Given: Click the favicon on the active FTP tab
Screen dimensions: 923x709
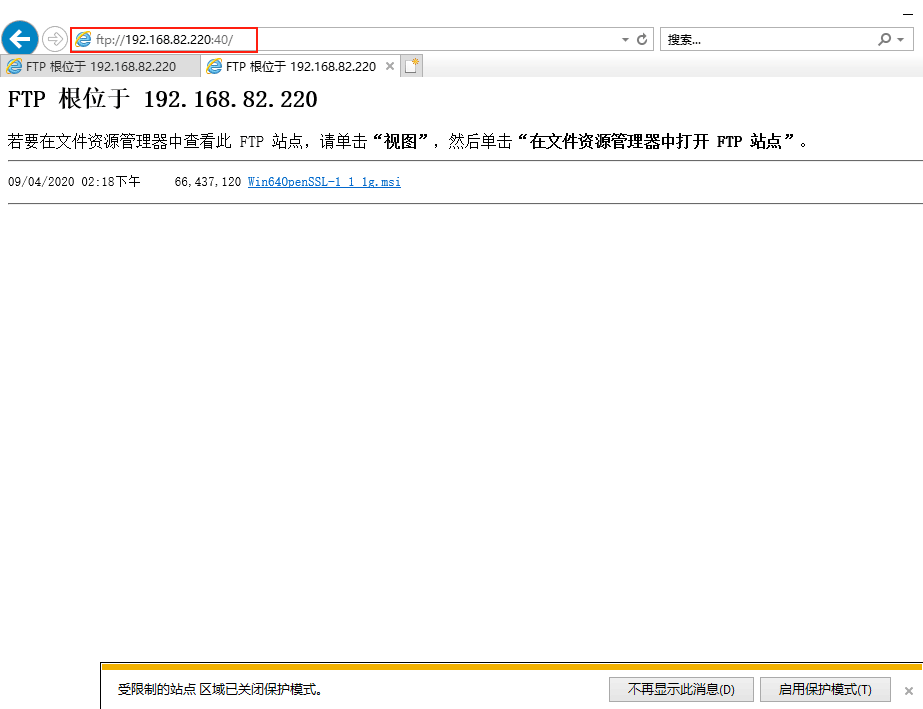Looking at the screenshot, I should 214,64.
